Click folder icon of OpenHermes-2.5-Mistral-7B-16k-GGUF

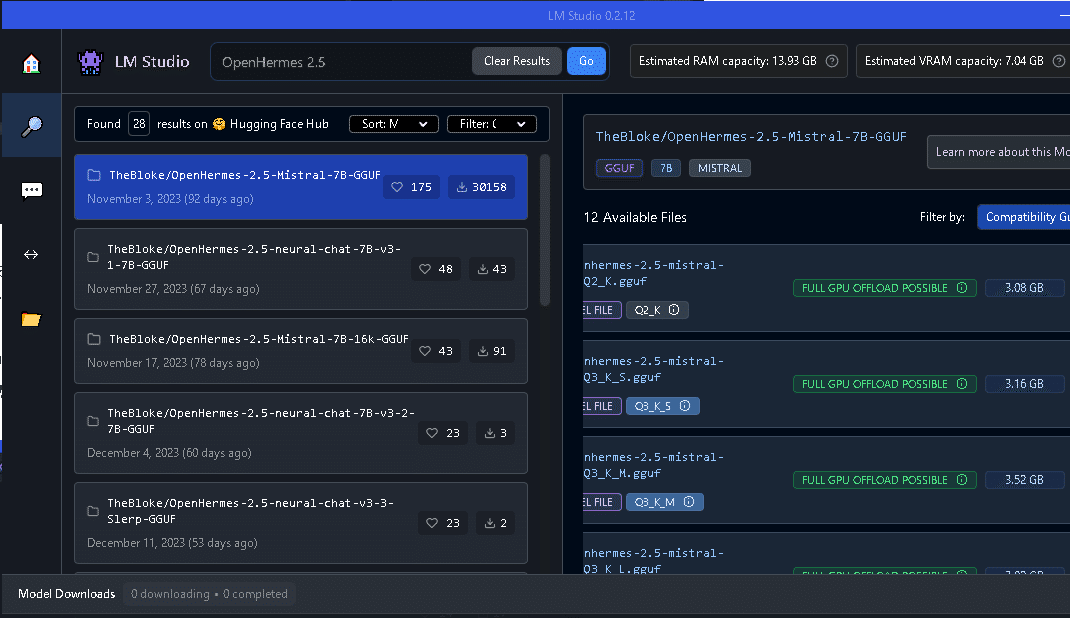(94, 339)
